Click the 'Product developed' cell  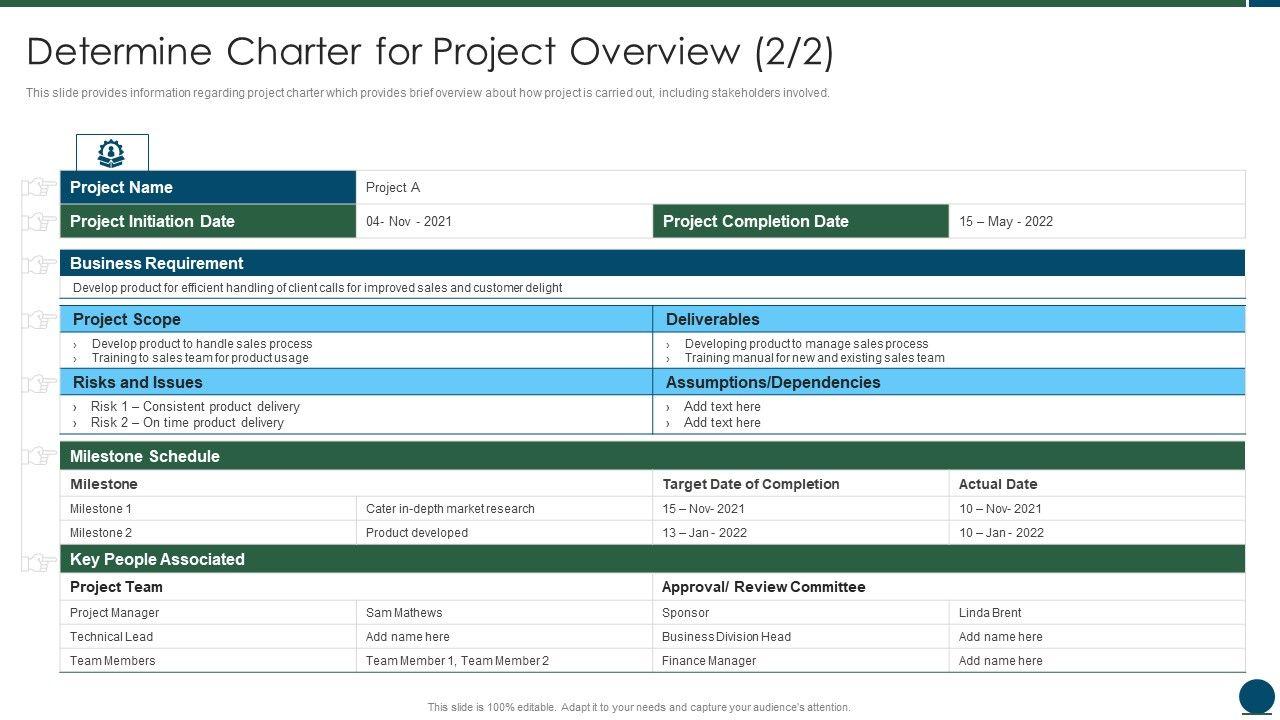pyautogui.click(x=504, y=533)
